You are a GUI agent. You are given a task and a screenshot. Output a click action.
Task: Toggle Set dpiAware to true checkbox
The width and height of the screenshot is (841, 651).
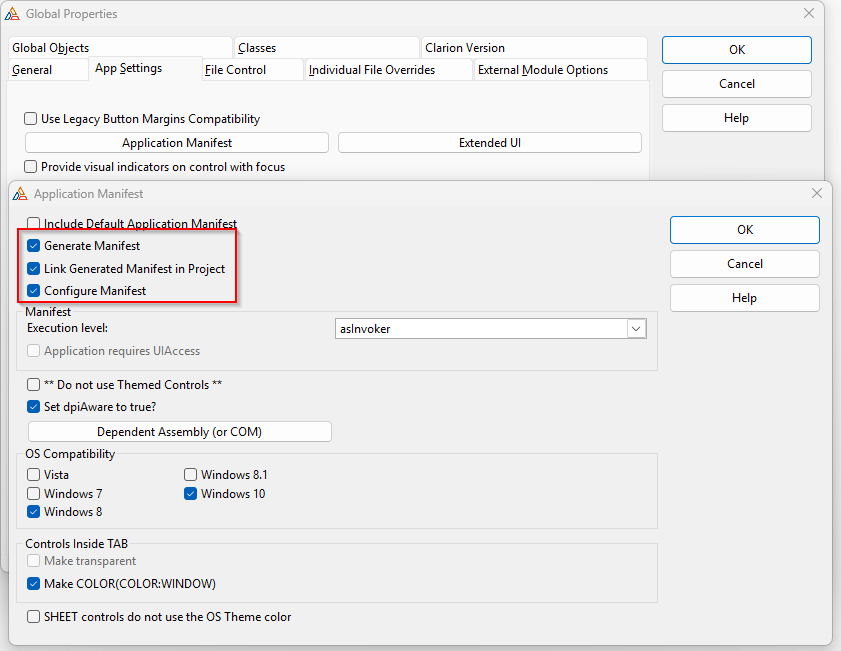click(34, 407)
